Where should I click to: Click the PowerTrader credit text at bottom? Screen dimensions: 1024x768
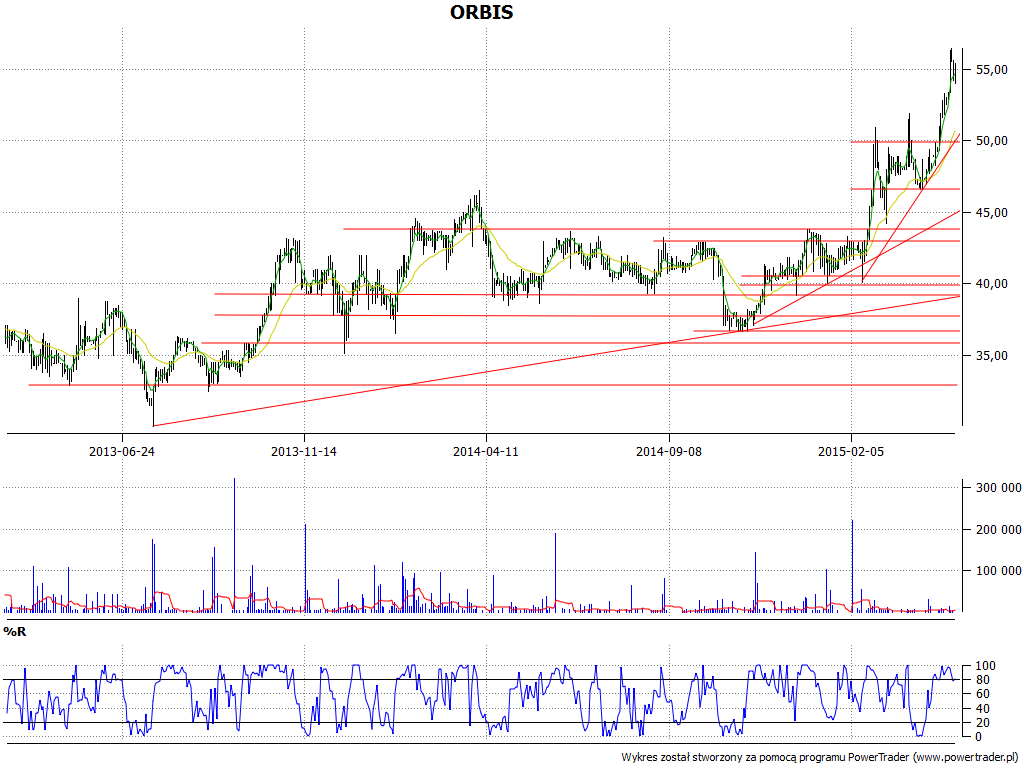click(x=821, y=758)
